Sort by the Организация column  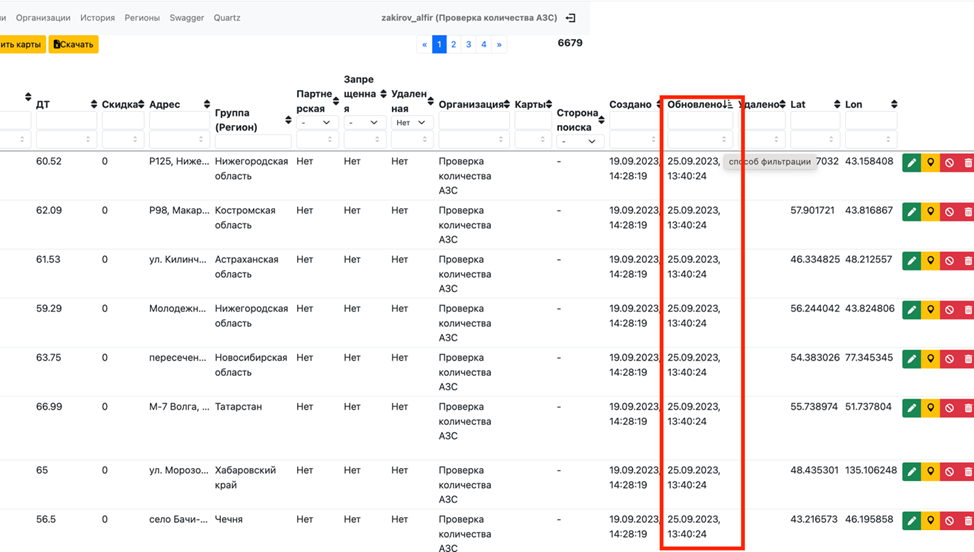point(507,104)
